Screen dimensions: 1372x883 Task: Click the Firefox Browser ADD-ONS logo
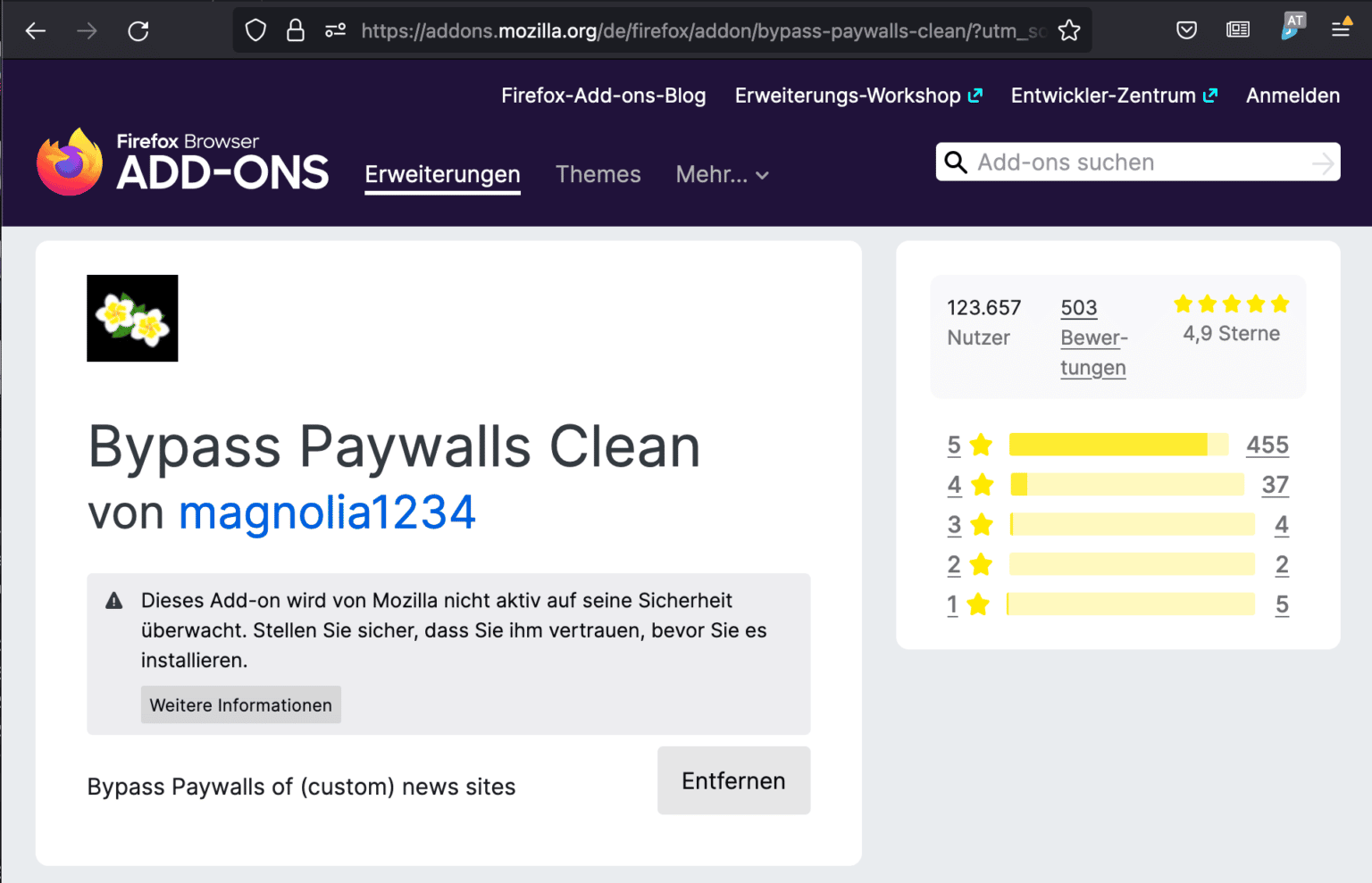(x=183, y=162)
